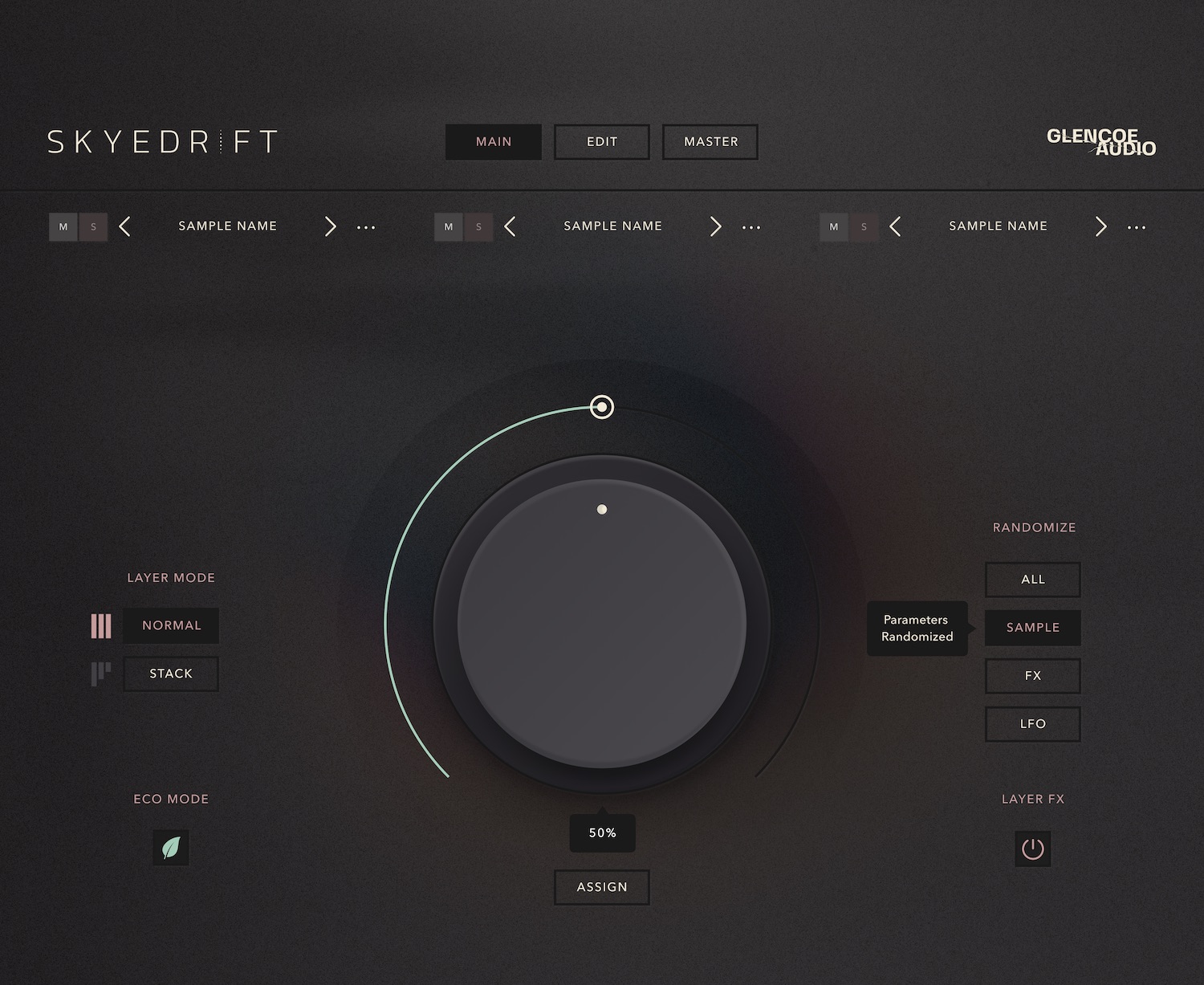Click the Glencoe Audio logo
Screen dimensions: 1204x985
coord(1101,142)
